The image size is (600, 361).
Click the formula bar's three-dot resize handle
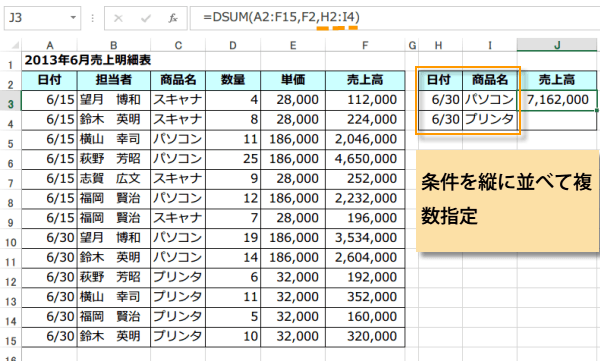[x=93, y=18]
